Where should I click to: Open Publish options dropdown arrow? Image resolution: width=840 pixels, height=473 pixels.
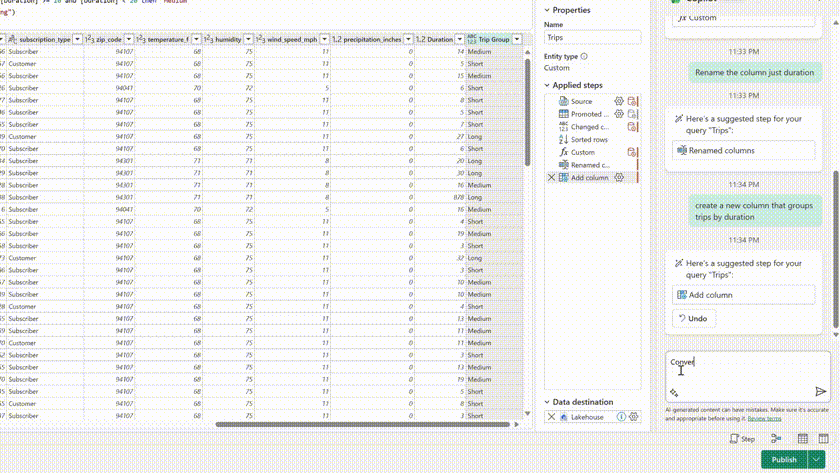click(816, 459)
